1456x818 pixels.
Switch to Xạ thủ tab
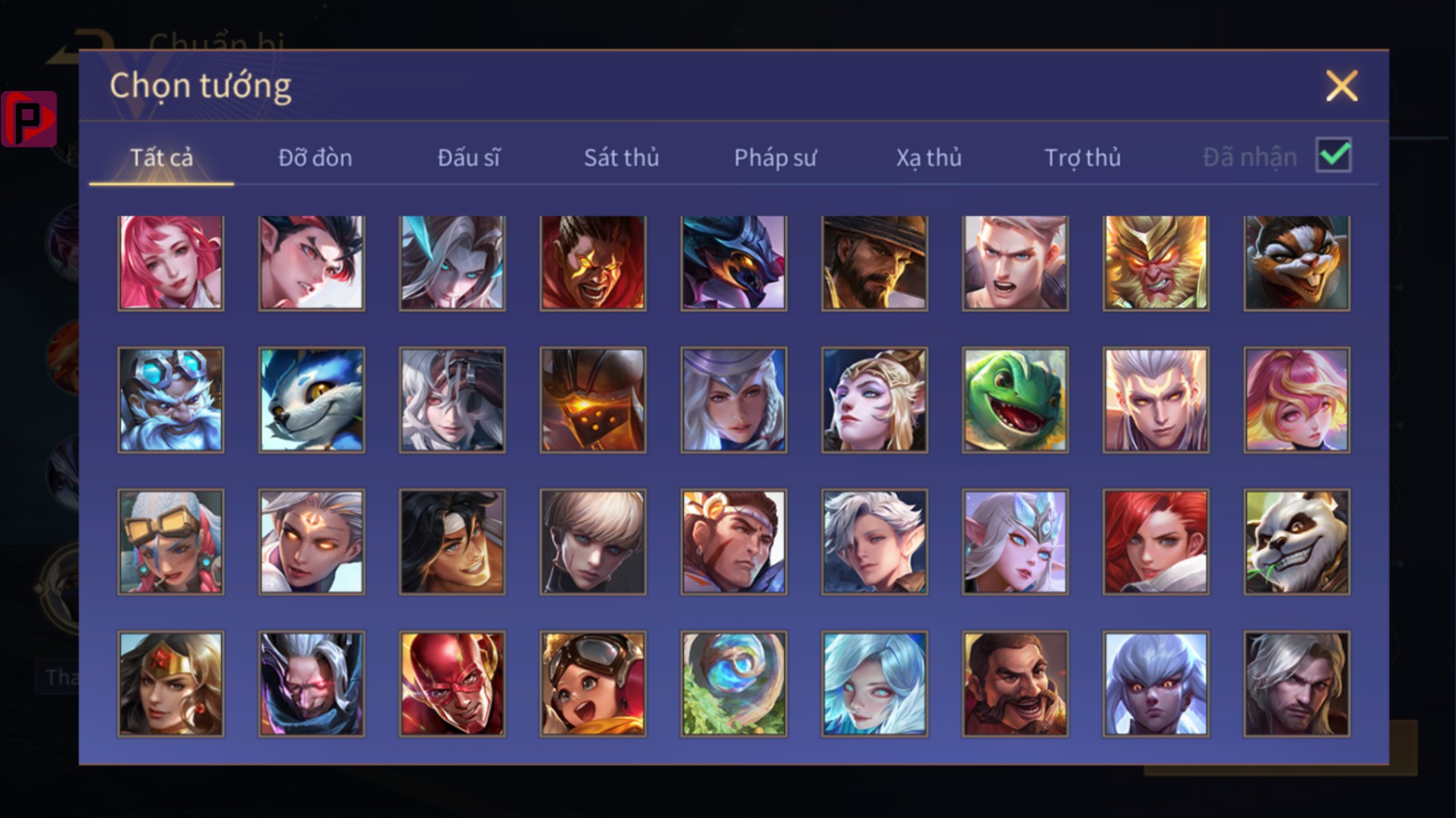(928, 157)
